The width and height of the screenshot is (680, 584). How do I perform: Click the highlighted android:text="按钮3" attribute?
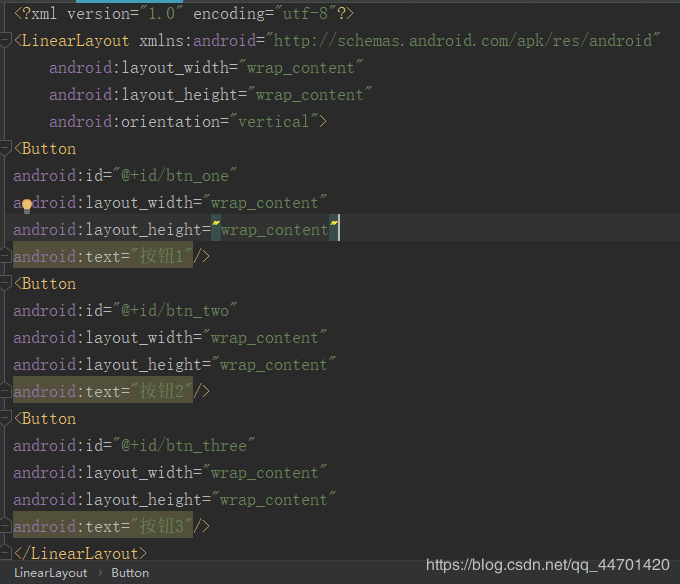click(103, 526)
